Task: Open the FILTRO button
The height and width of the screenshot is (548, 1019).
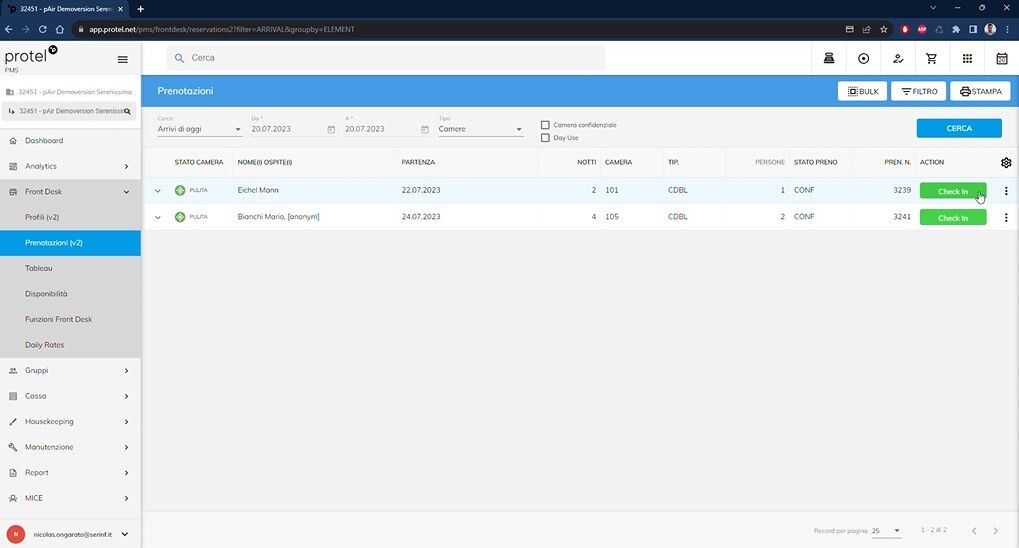Action: point(918,91)
